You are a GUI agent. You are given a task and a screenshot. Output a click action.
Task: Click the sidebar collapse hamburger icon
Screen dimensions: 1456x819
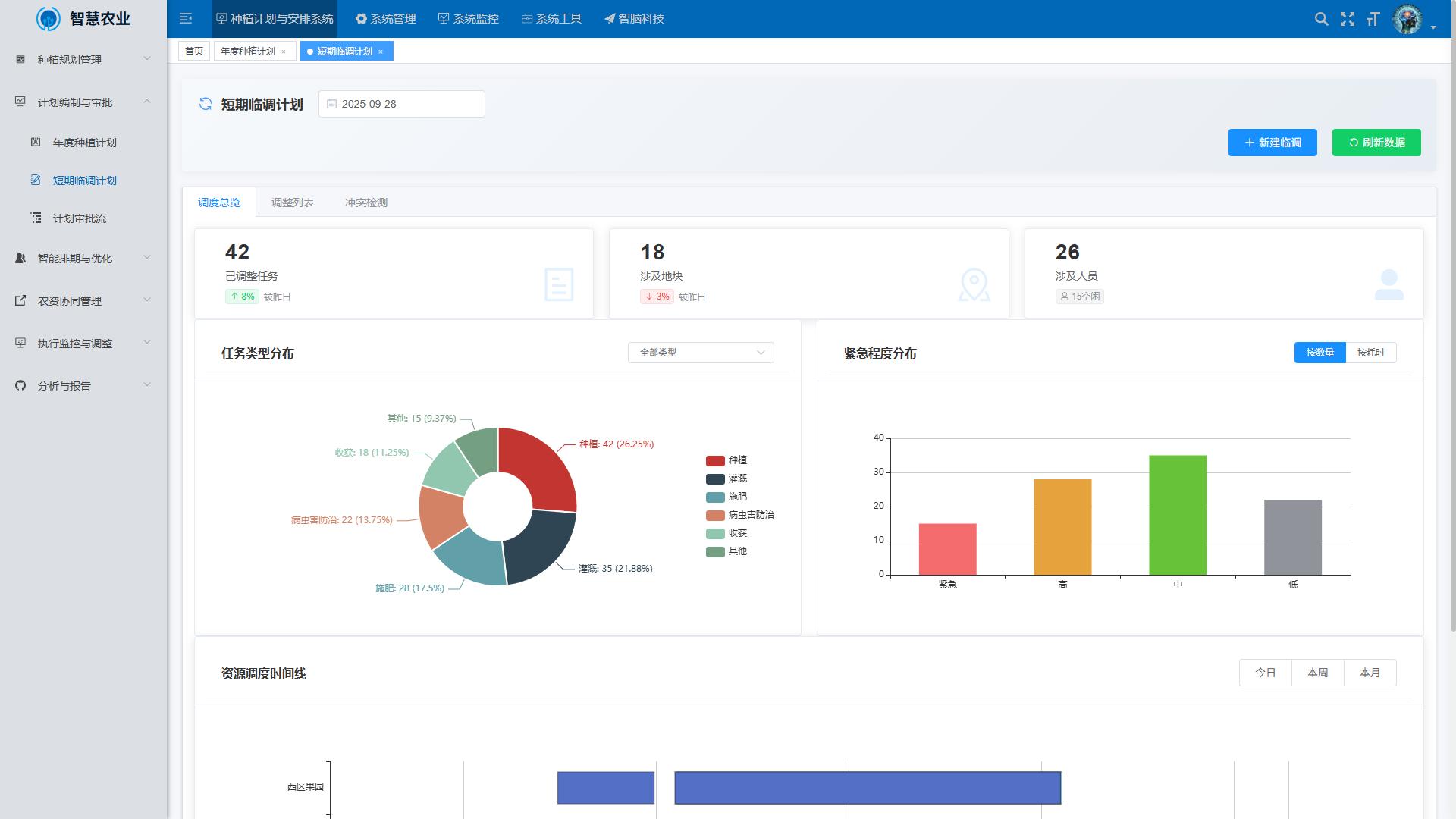pyautogui.click(x=186, y=18)
